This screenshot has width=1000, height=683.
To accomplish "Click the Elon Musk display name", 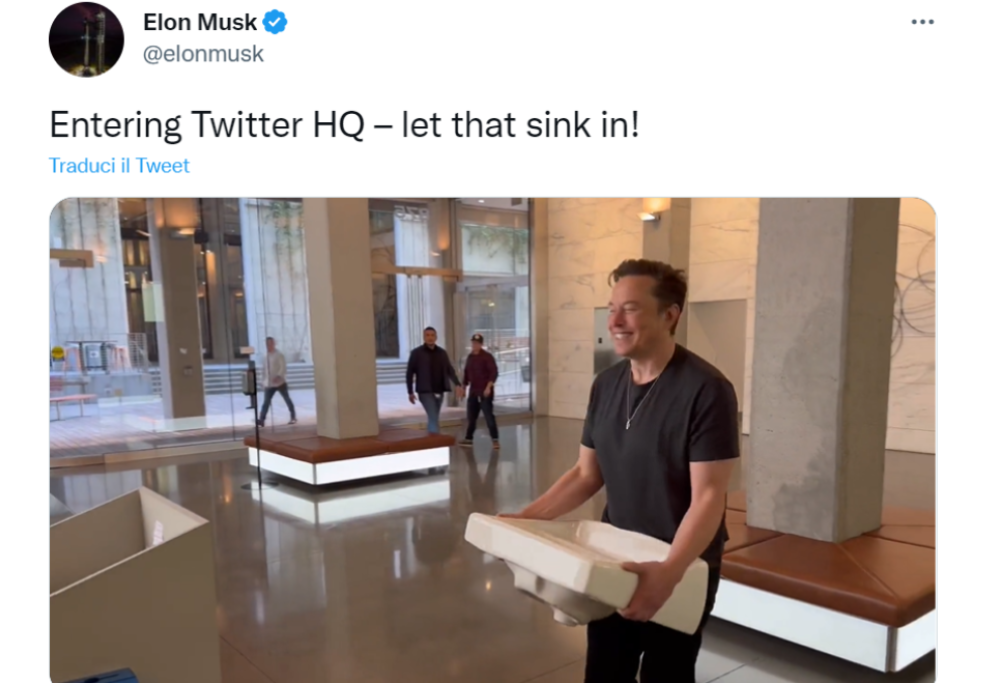I will tap(200, 22).
